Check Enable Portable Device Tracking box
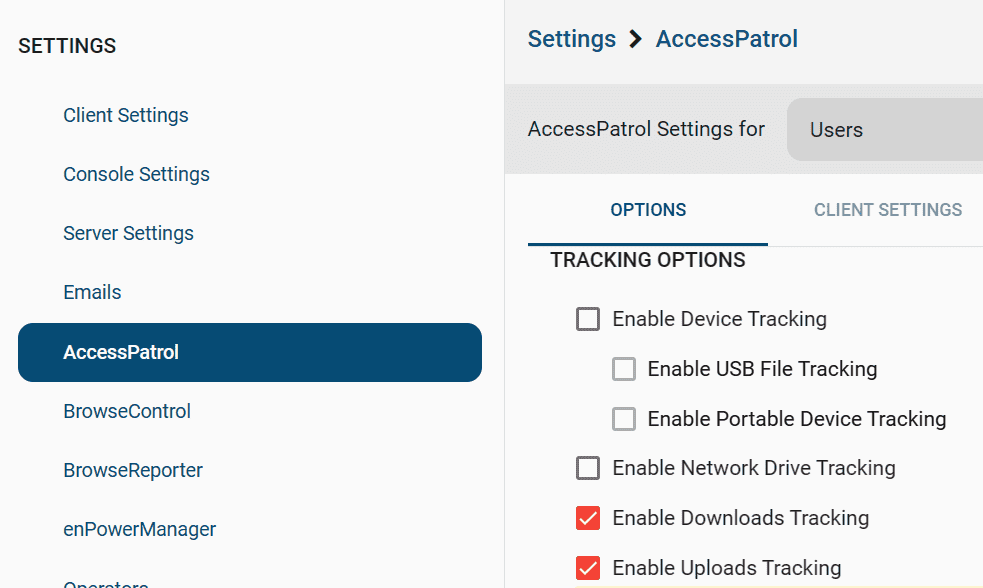Image resolution: width=983 pixels, height=588 pixels. [x=624, y=419]
